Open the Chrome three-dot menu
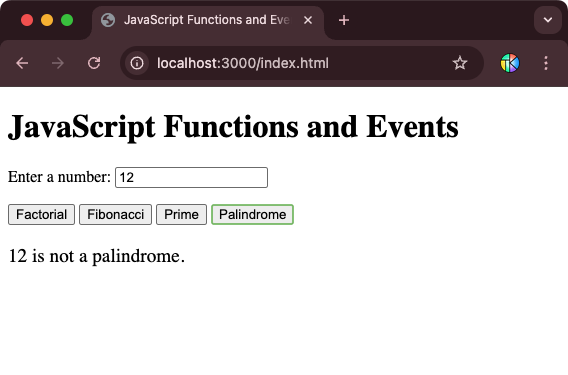568x375 pixels. pyautogui.click(x=546, y=63)
